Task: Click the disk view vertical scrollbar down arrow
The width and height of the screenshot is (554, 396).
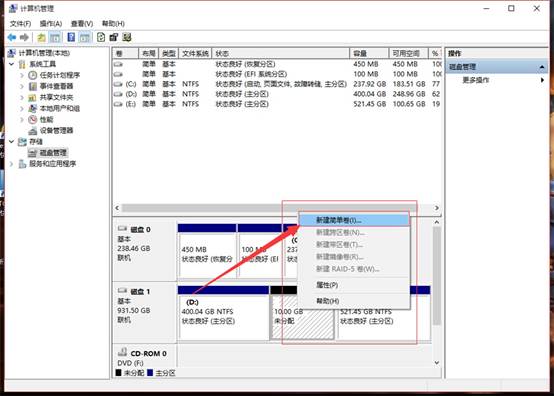Action: click(x=437, y=362)
